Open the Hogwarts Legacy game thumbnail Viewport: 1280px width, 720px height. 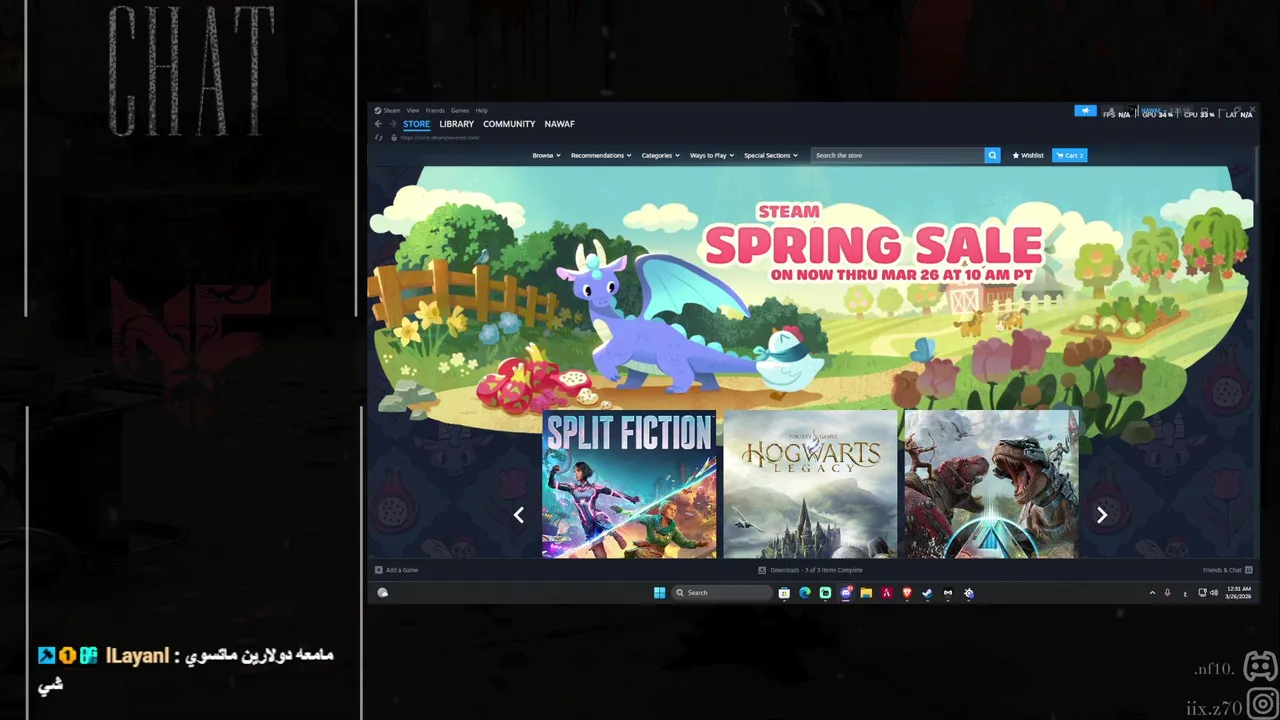tap(810, 484)
